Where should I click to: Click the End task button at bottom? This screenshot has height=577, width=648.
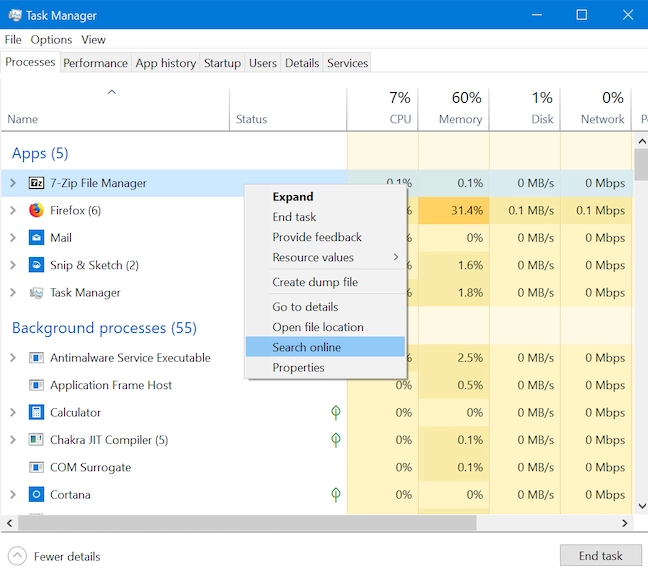point(600,556)
